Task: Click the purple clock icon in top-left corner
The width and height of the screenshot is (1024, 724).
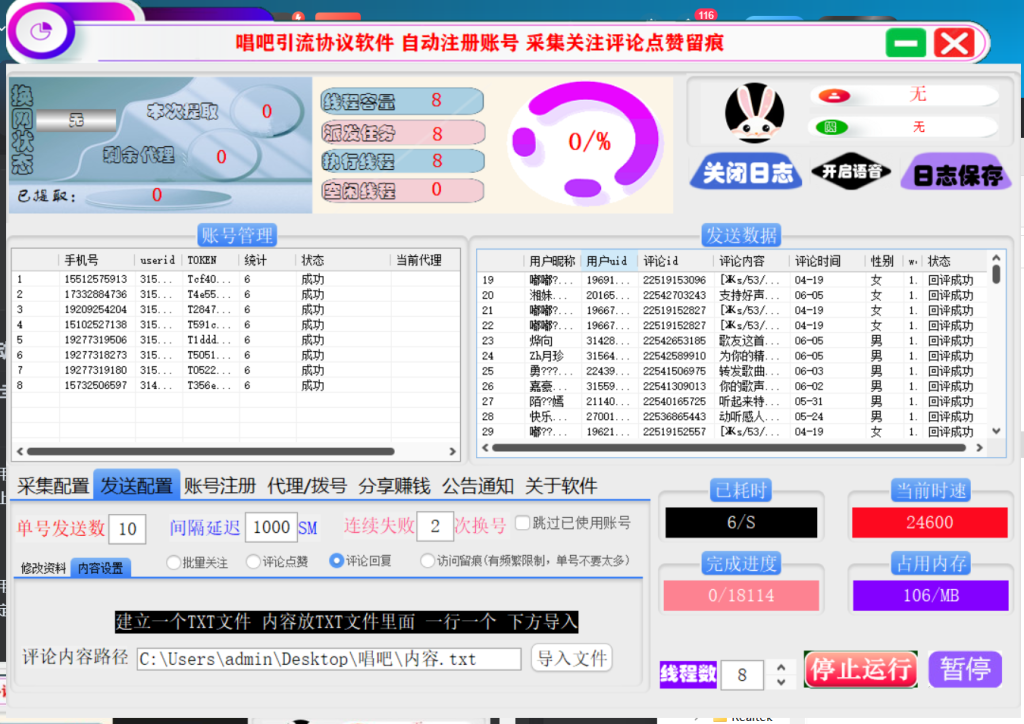Action: tap(40, 32)
